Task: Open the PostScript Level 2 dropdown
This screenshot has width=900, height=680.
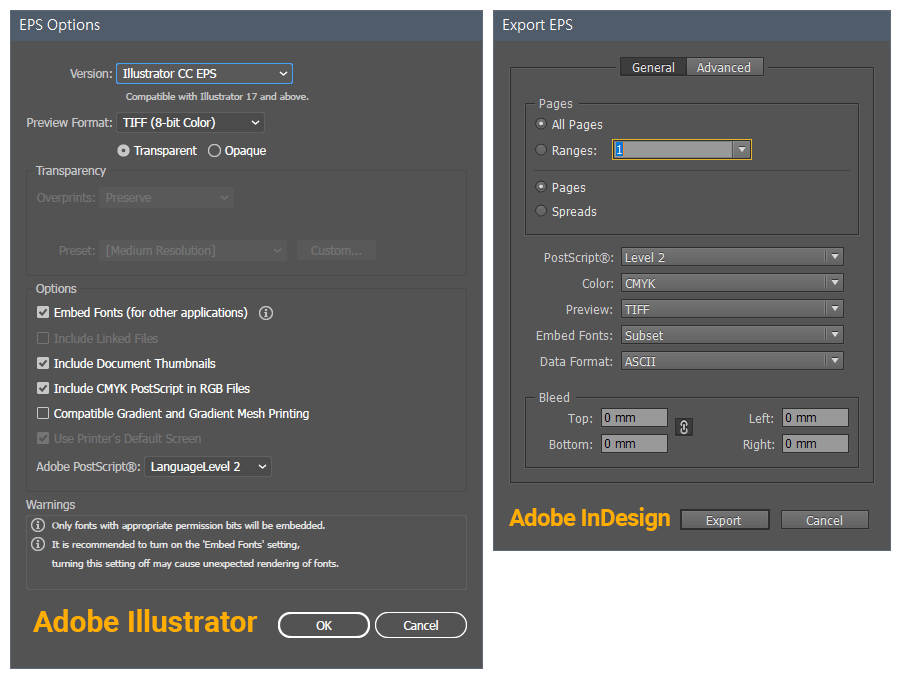Action: tap(732, 257)
